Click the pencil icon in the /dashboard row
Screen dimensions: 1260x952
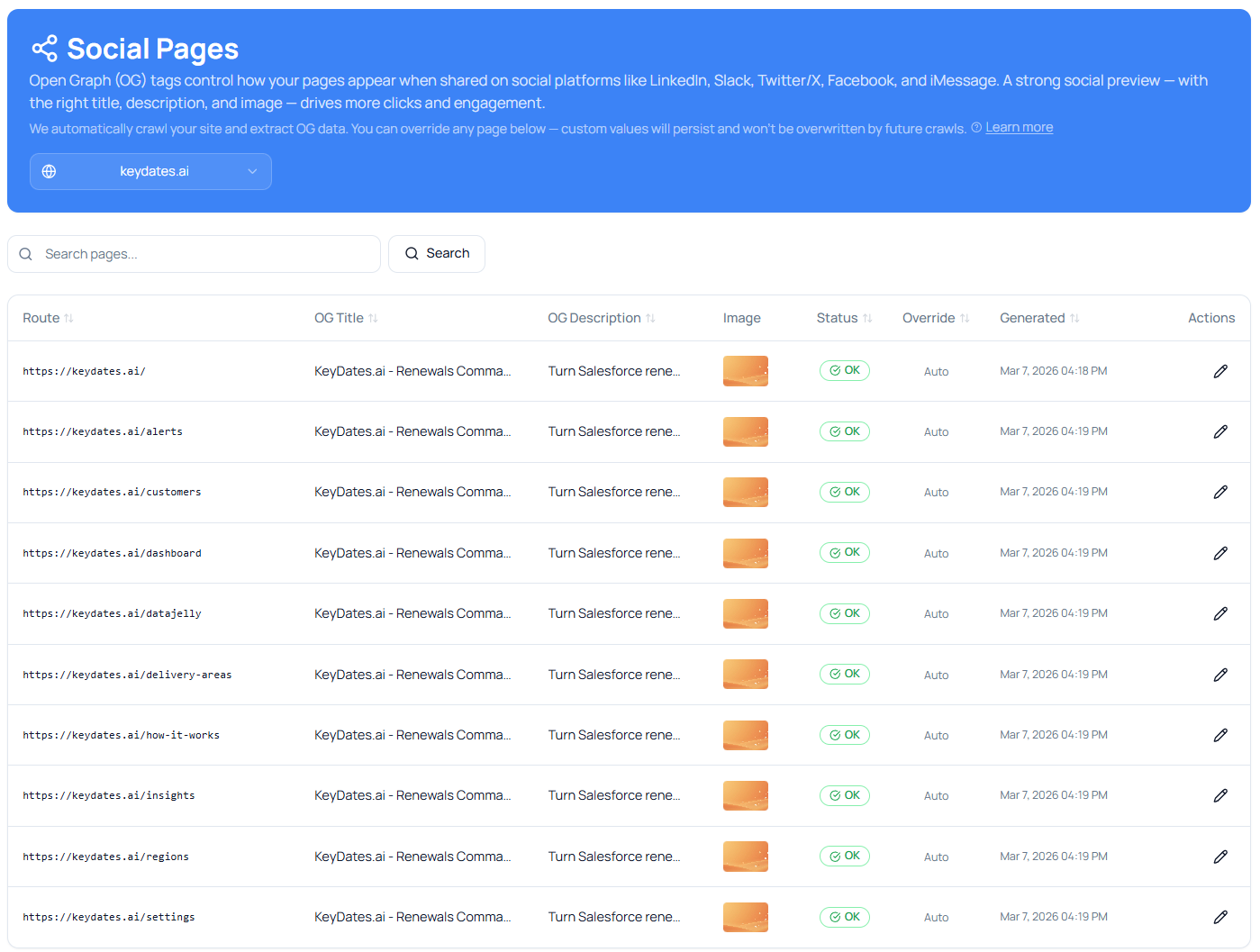1220,553
